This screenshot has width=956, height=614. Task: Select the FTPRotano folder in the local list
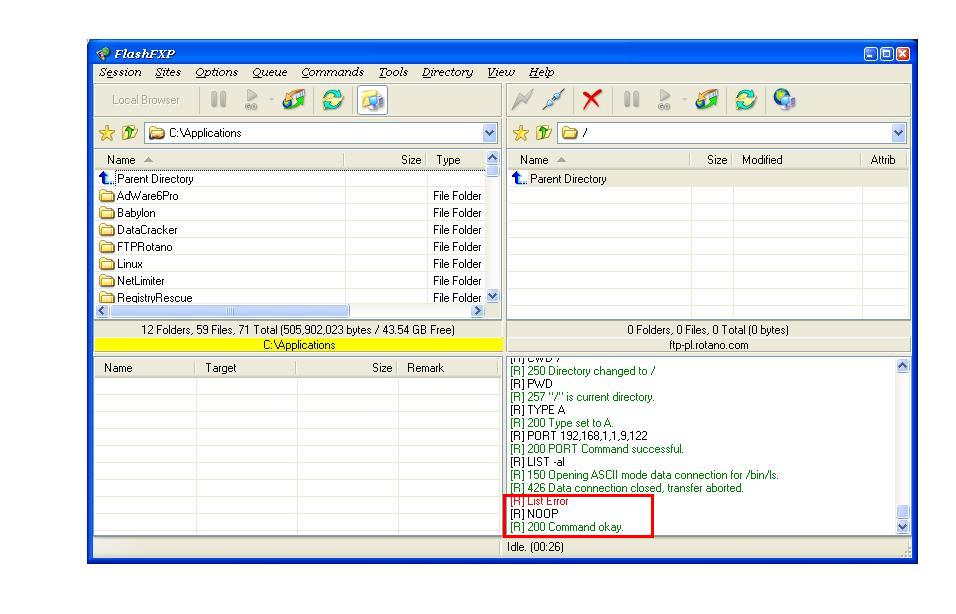click(144, 247)
